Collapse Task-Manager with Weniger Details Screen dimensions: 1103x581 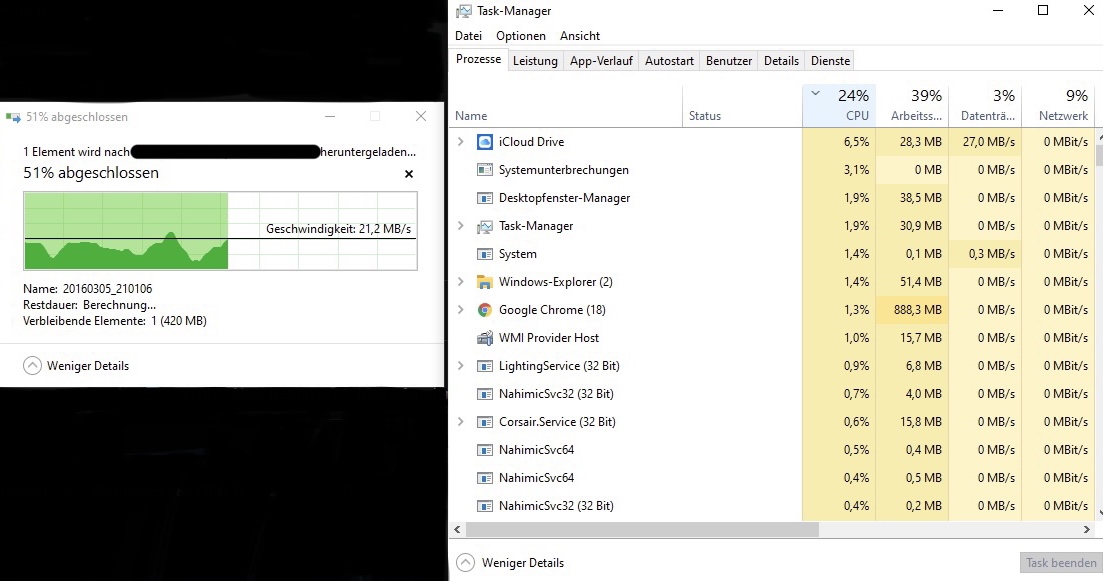[x=510, y=563]
